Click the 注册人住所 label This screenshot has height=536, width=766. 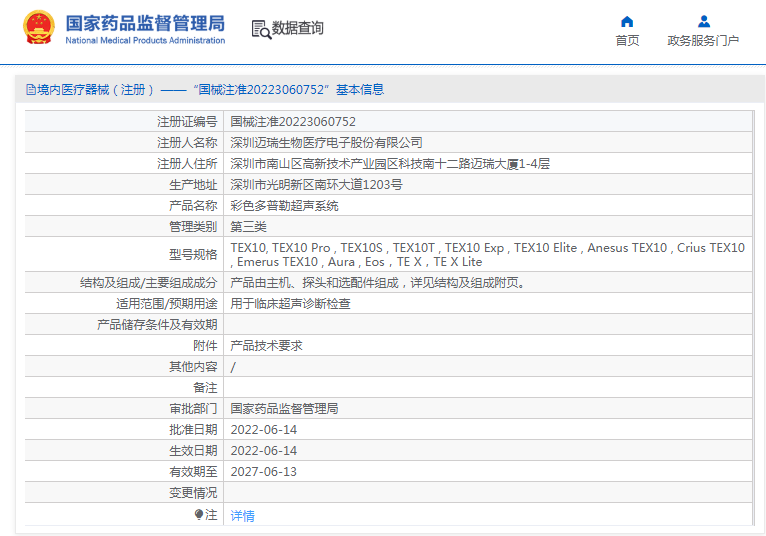point(187,164)
